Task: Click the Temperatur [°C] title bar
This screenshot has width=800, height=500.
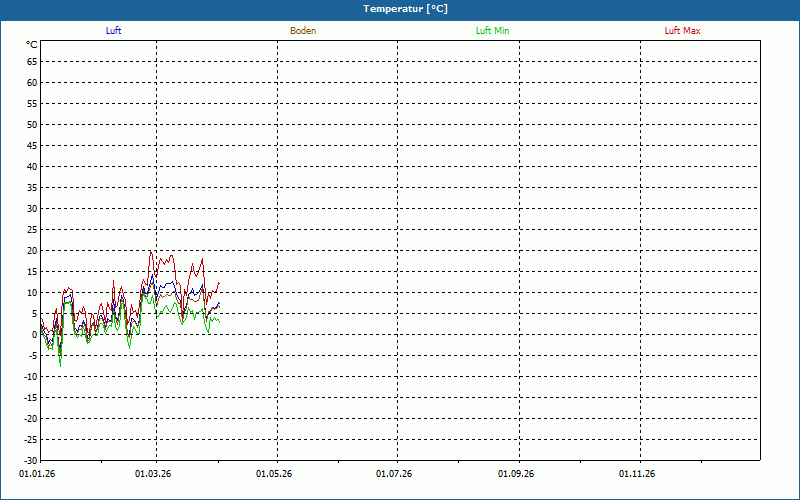Action: pyautogui.click(x=400, y=9)
